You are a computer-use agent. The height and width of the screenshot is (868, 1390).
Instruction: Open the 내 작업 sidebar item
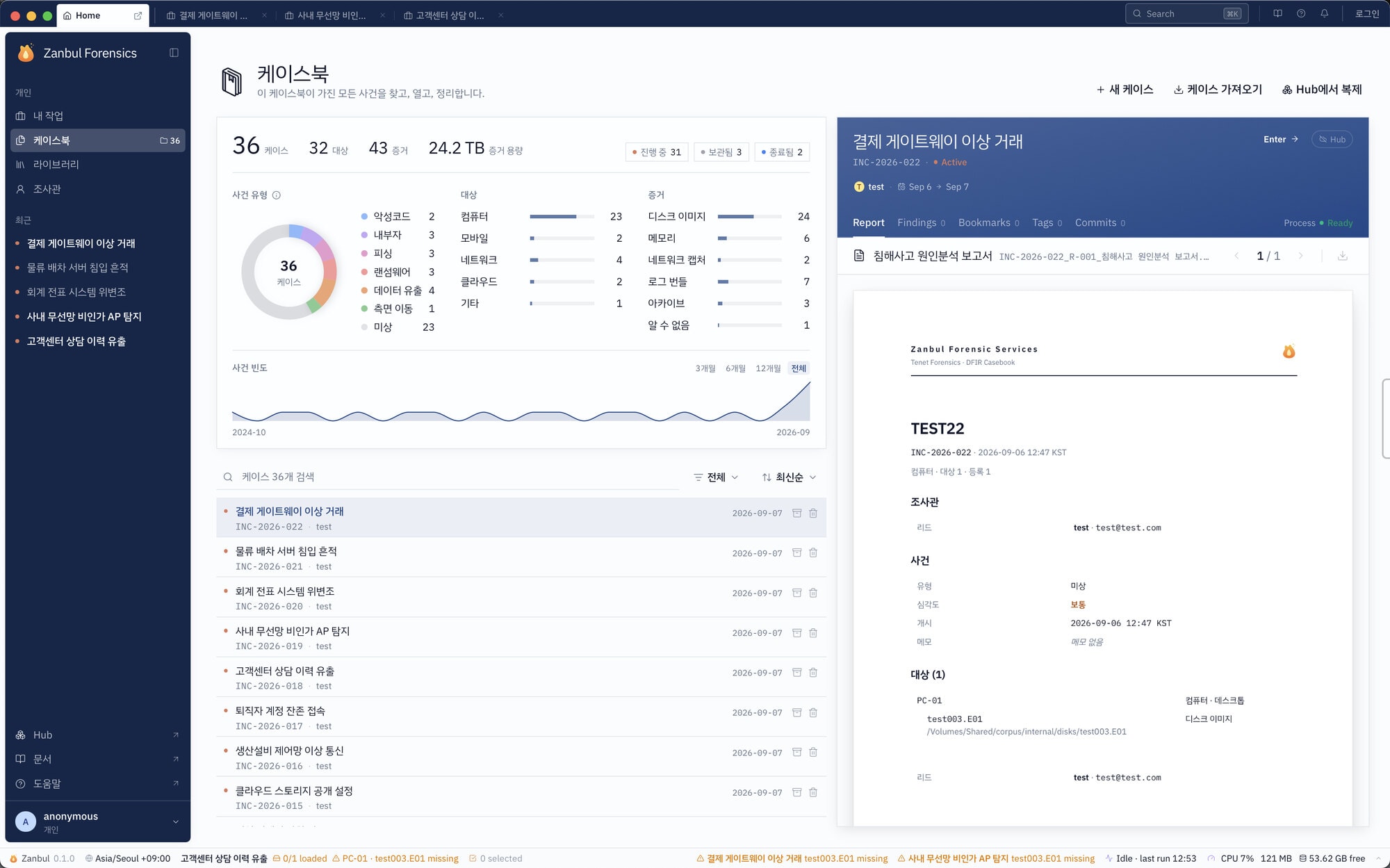pos(97,116)
